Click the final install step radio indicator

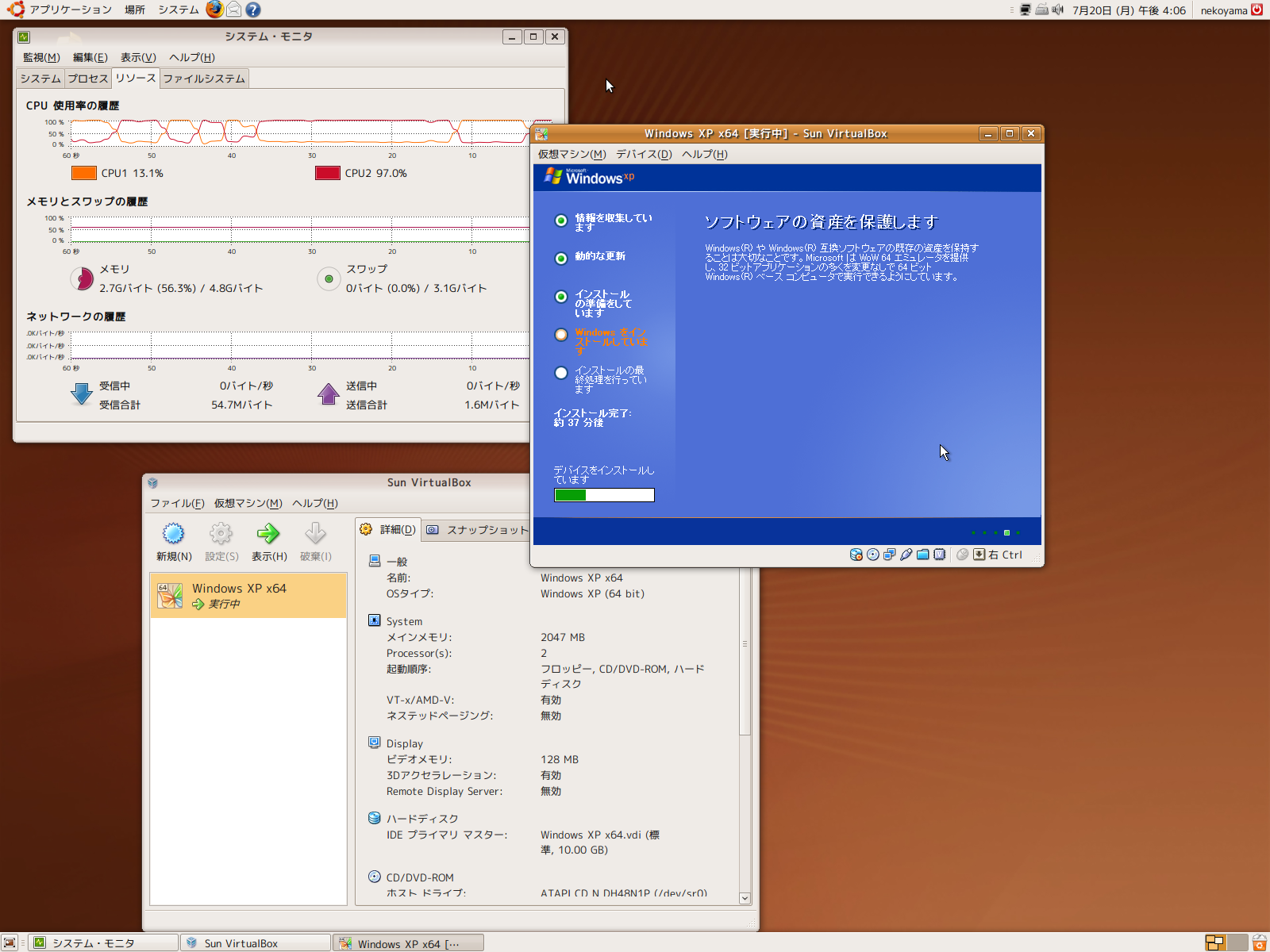coord(561,373)
